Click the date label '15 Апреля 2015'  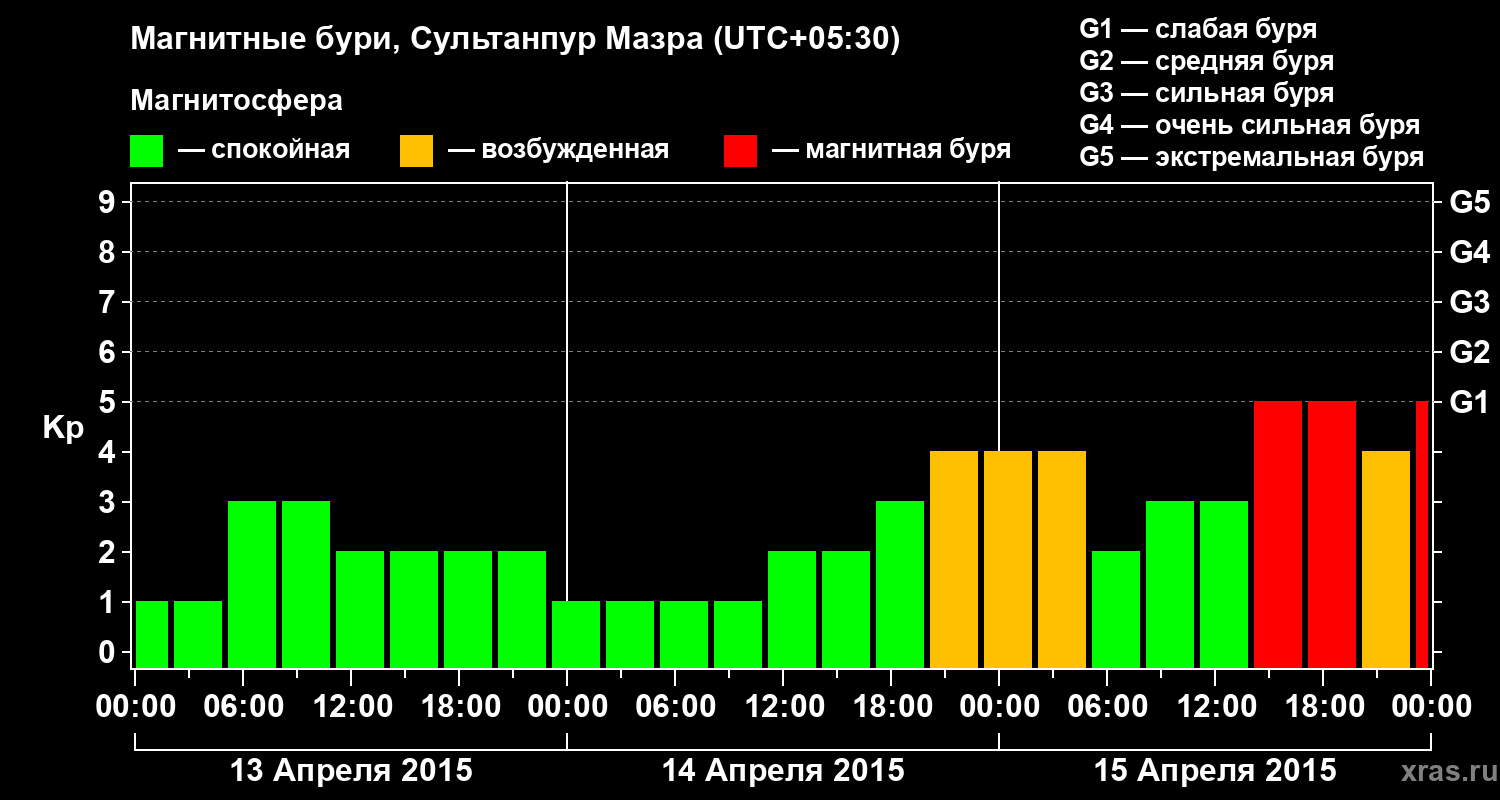1215,771
